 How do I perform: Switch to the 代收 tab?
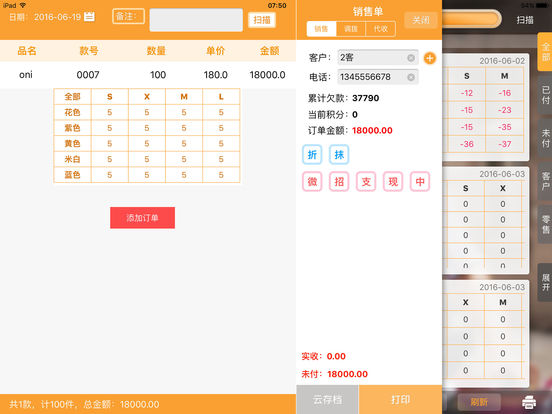coord(381,29)
